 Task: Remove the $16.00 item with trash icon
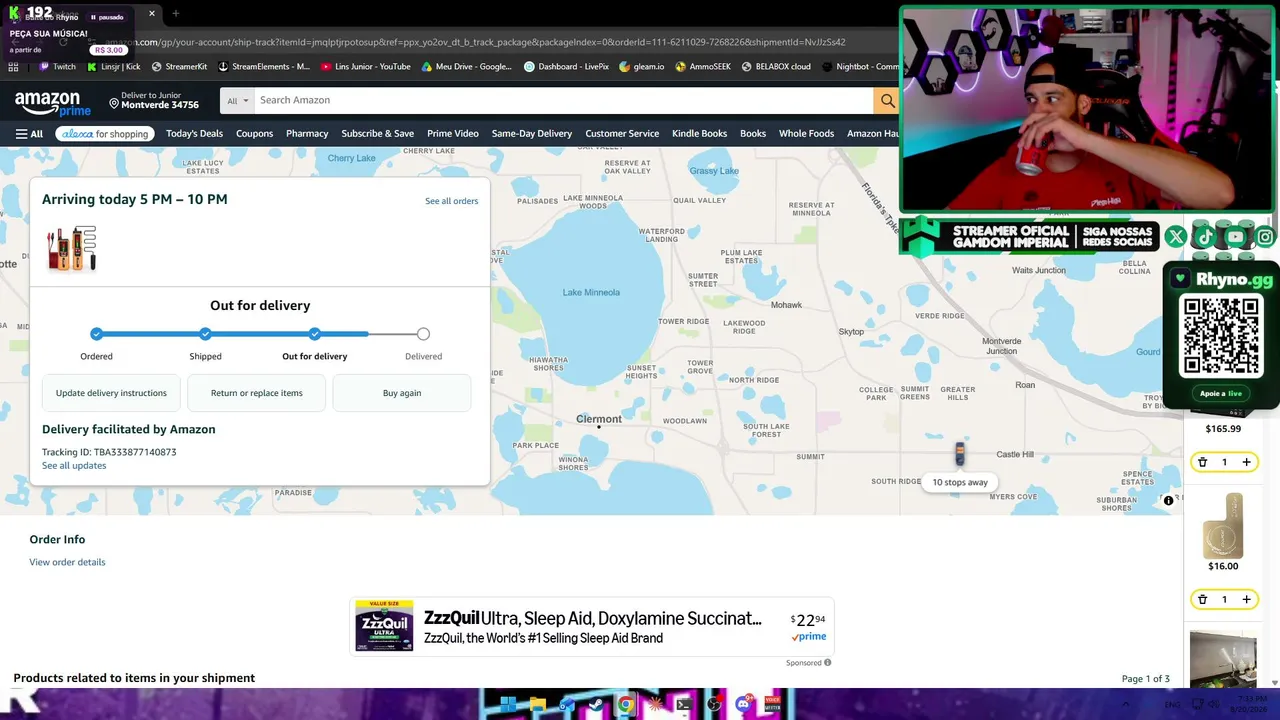click(x=1202, y=600)
